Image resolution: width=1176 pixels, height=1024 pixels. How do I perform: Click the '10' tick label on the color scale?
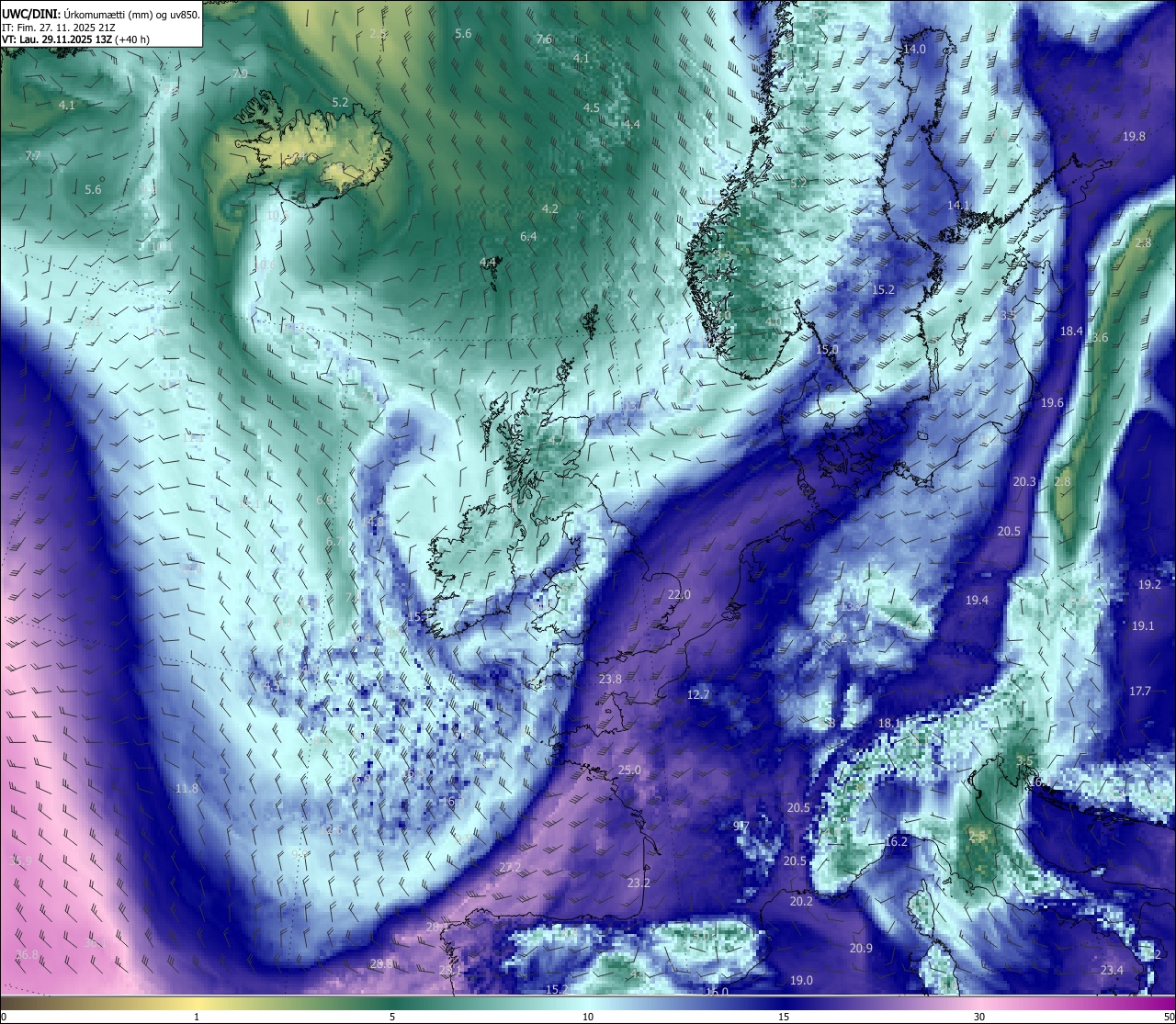click(x=588, y=1017)
